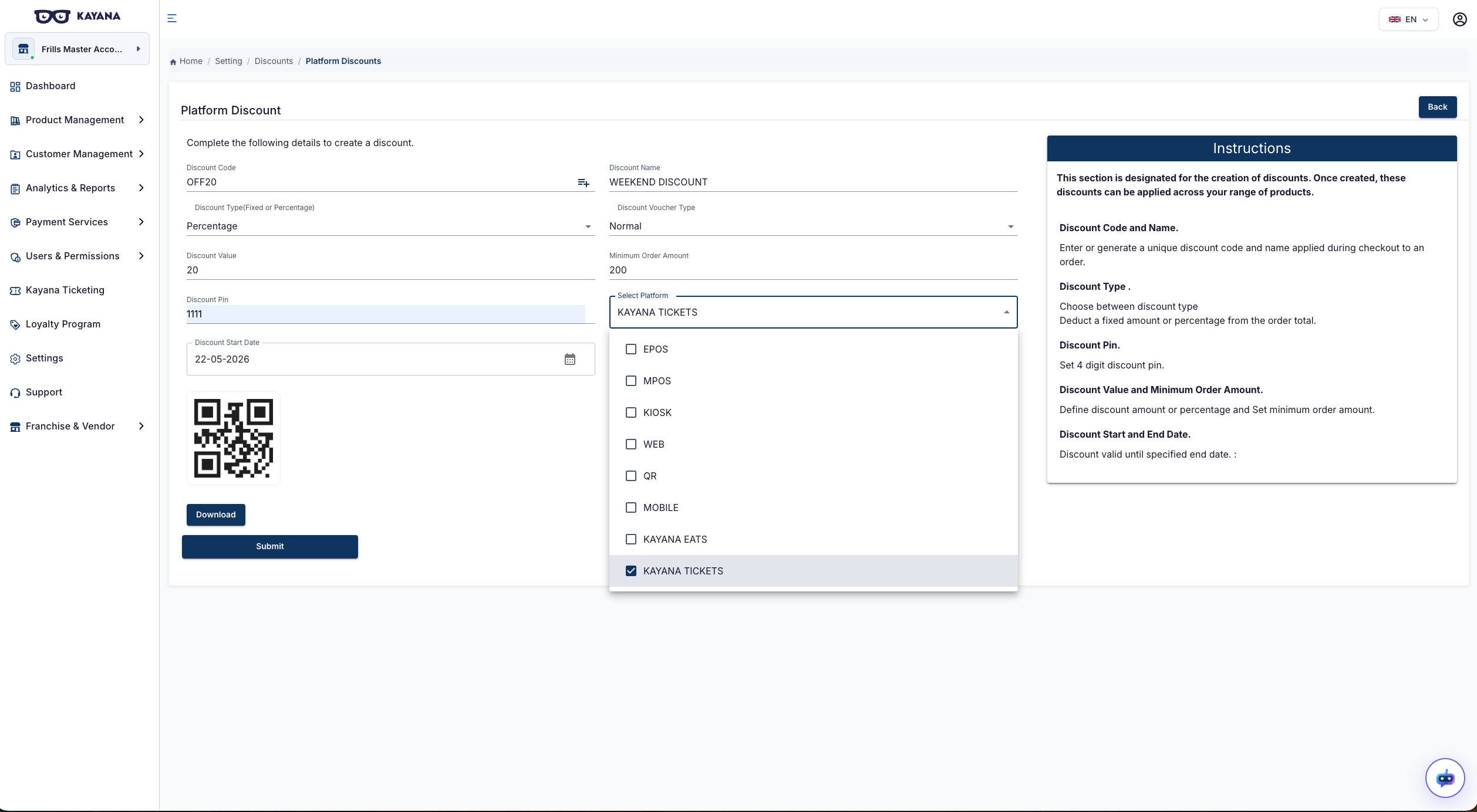This screenshot has height=812, width=1477.
Task: Click the Frills Master Account store icon
Action: pos(23,49)
